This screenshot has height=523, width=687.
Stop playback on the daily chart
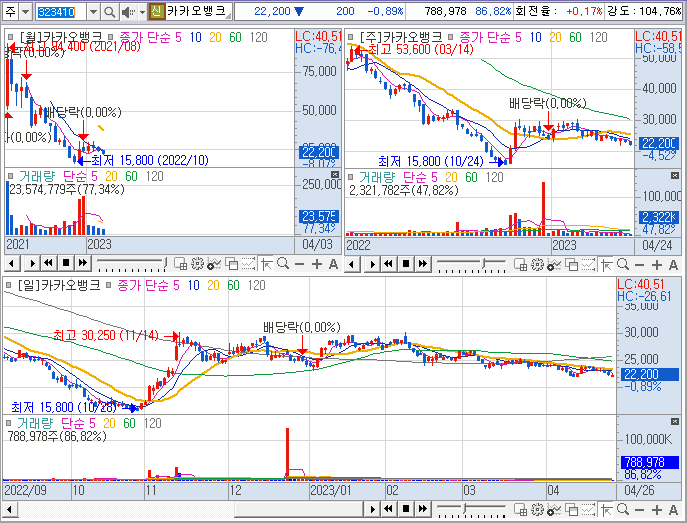pyautogui.click(x=406, y=509)
